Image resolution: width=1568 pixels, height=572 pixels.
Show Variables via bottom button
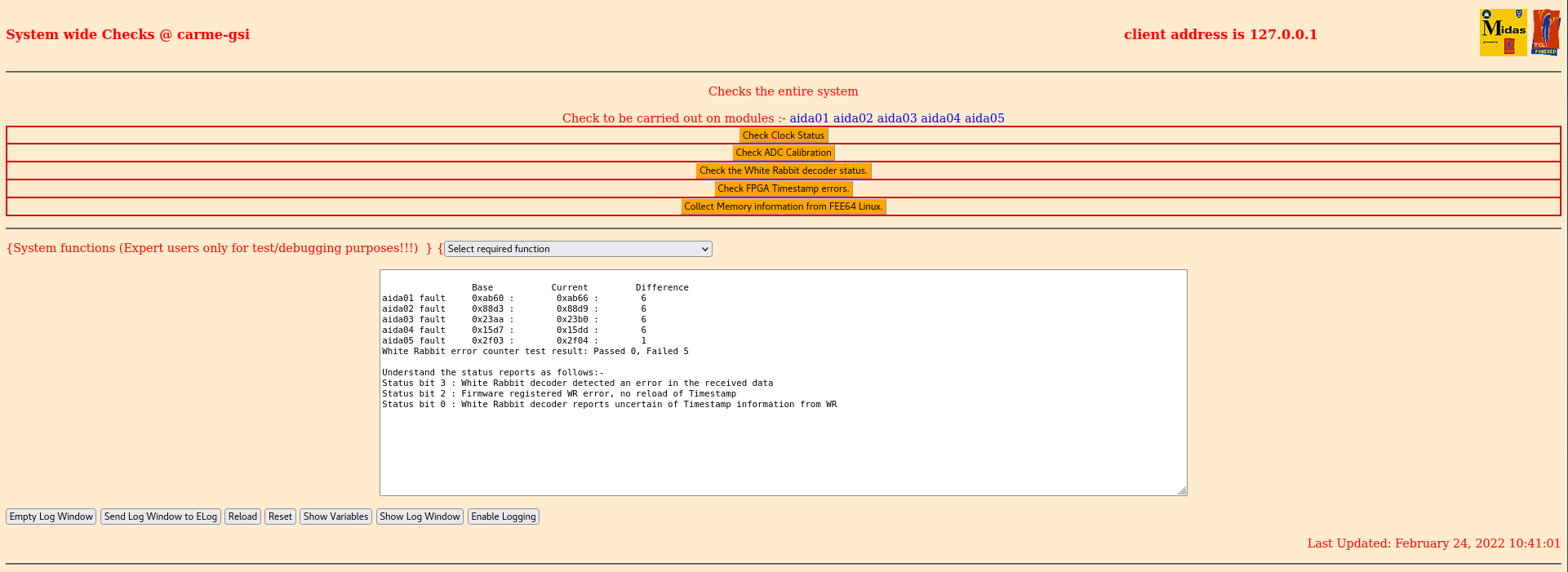pyautogui.click(x=335, y=517)
